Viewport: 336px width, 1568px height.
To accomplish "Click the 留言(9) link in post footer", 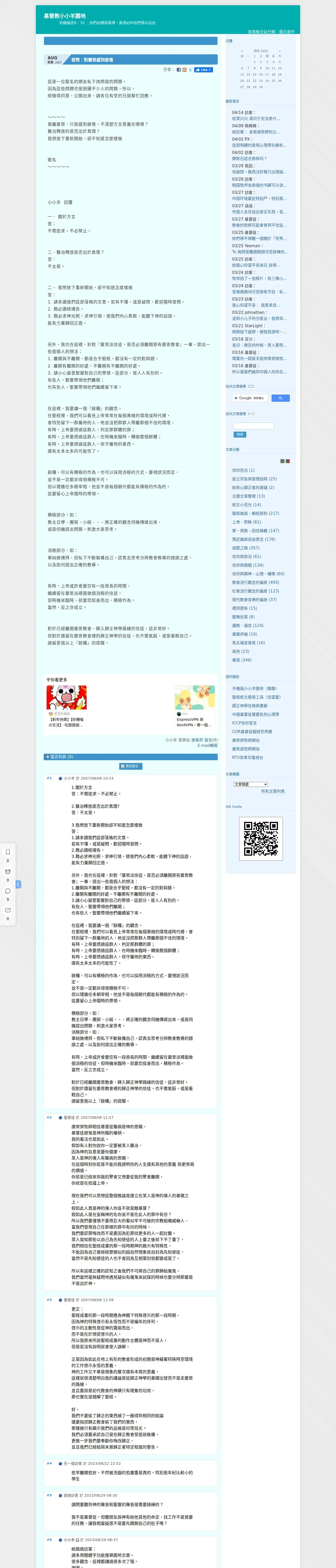I will tap(211, 740).
